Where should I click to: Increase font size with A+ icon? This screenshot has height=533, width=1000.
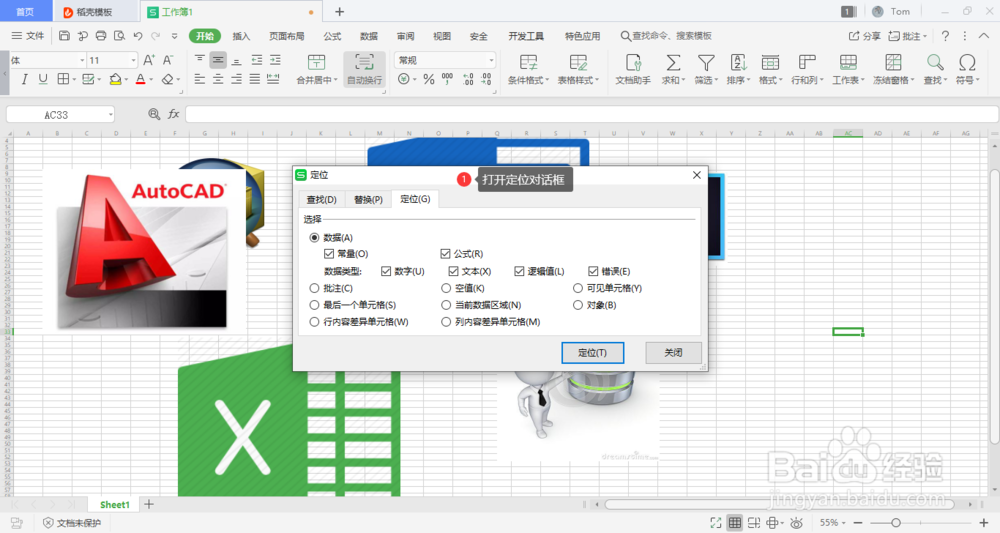coord(149,60)
